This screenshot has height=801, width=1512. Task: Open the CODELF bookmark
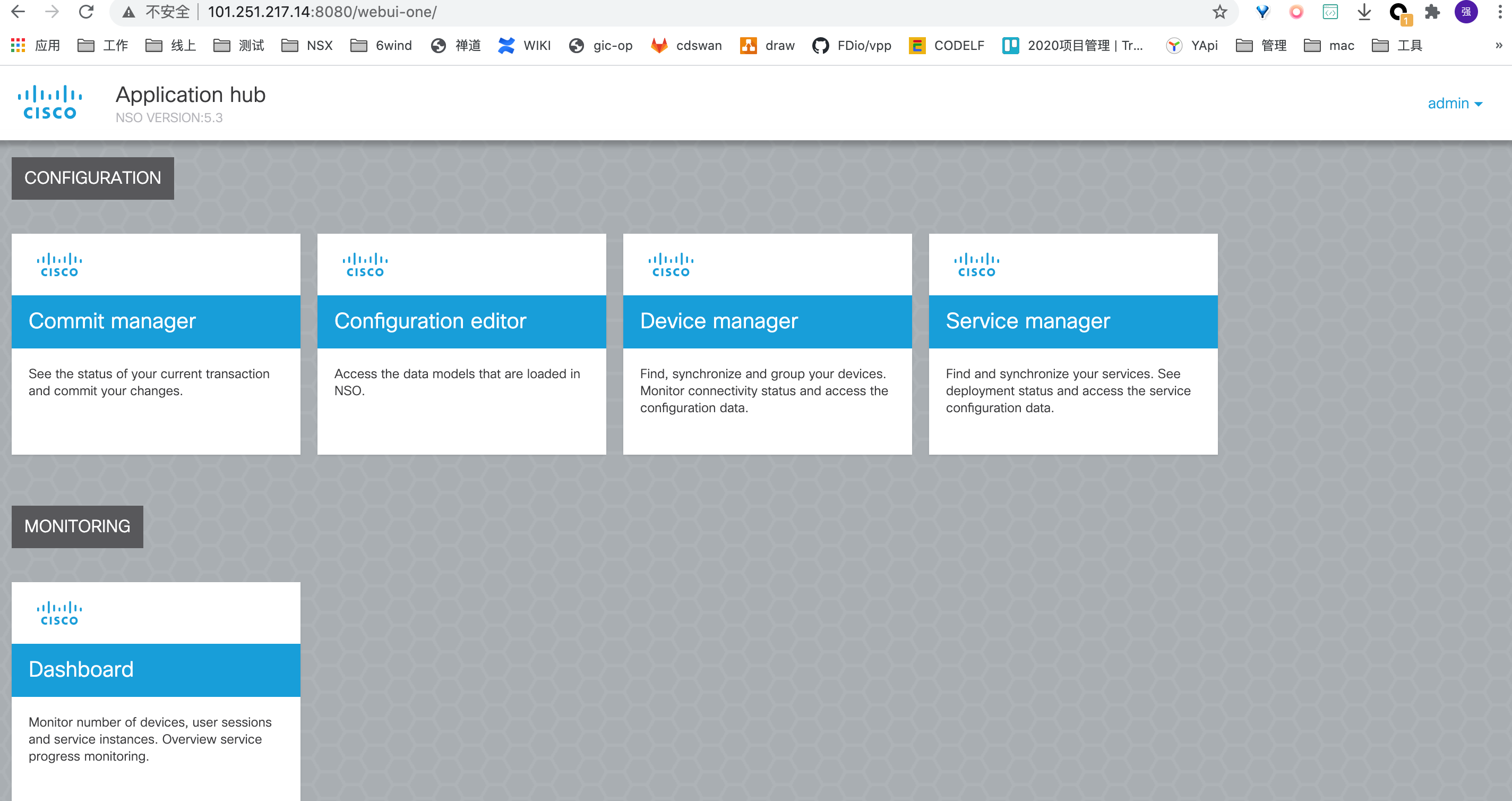click(x=946, y=45)
